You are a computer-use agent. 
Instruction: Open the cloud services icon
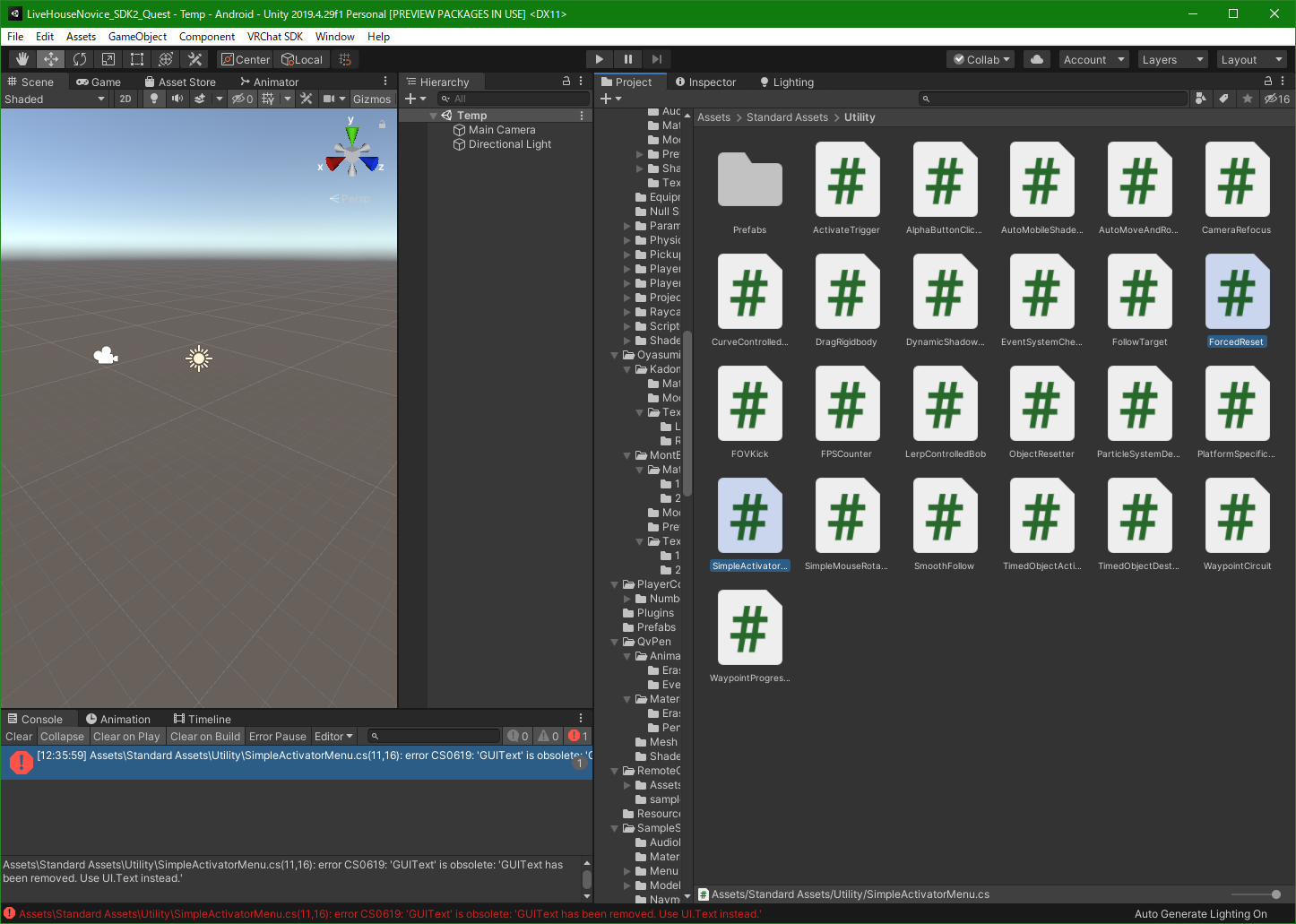pos(1037,59)
